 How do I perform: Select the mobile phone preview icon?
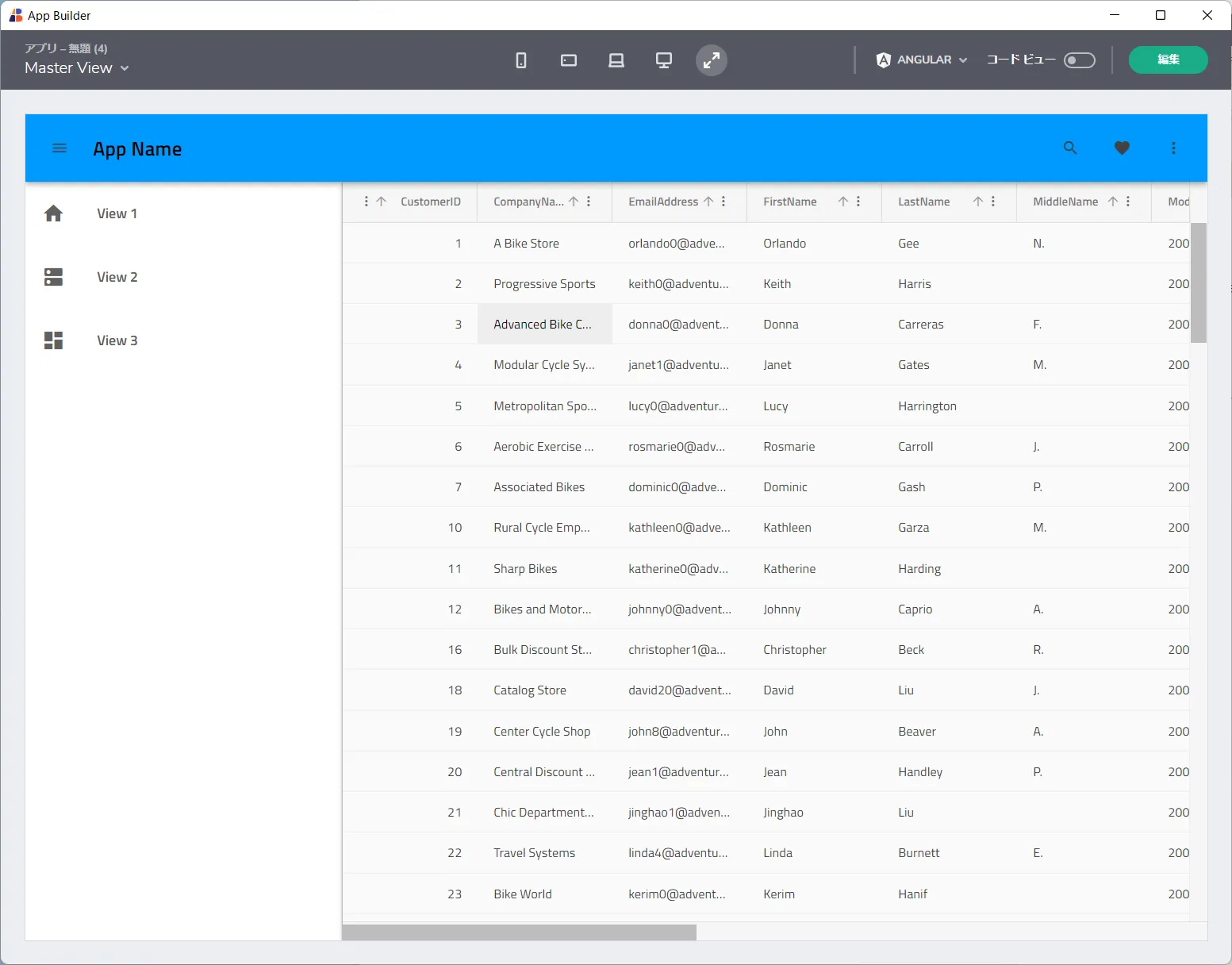[521, 60]
